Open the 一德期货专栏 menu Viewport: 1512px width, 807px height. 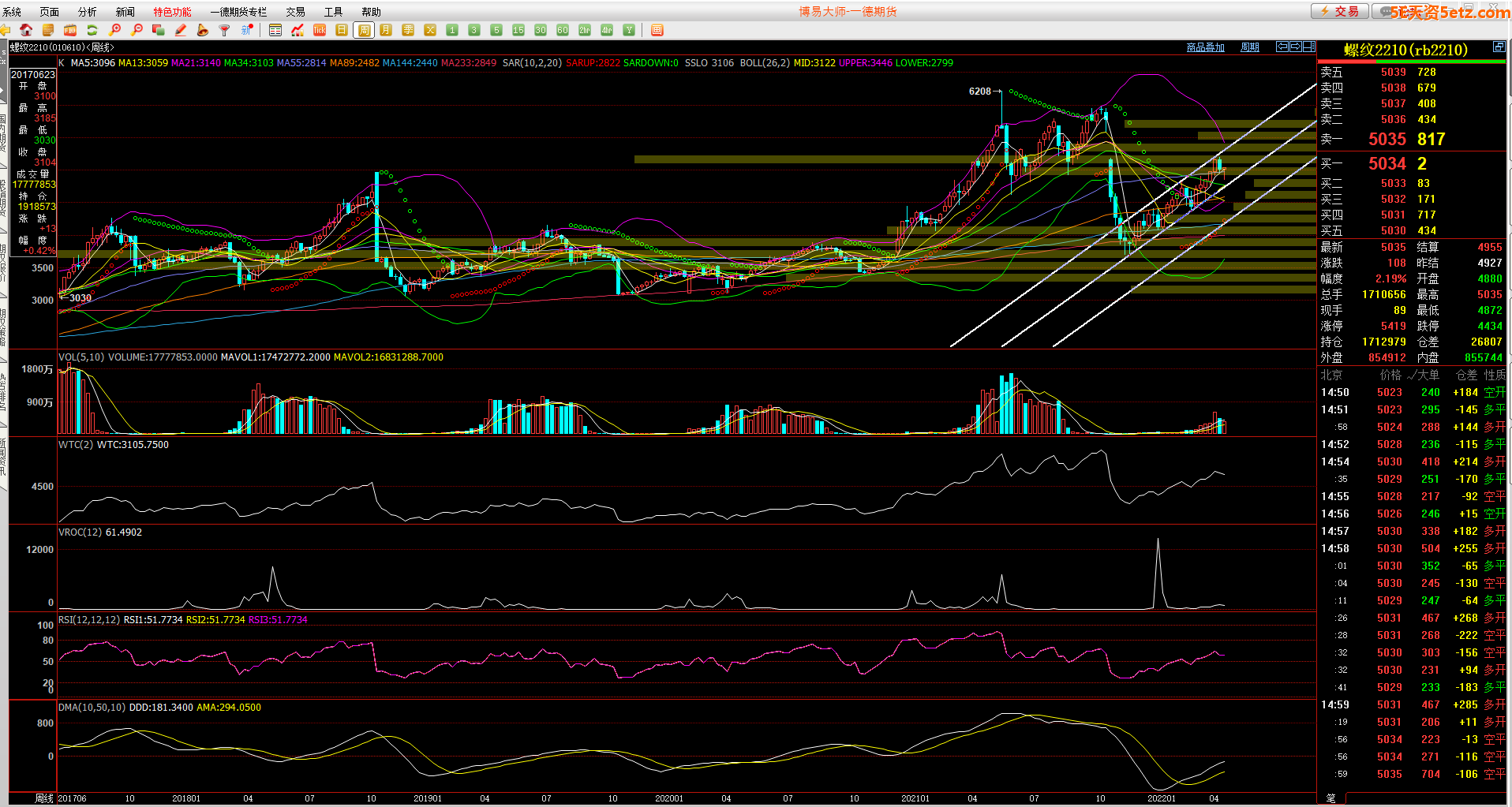tap(239, 12)
